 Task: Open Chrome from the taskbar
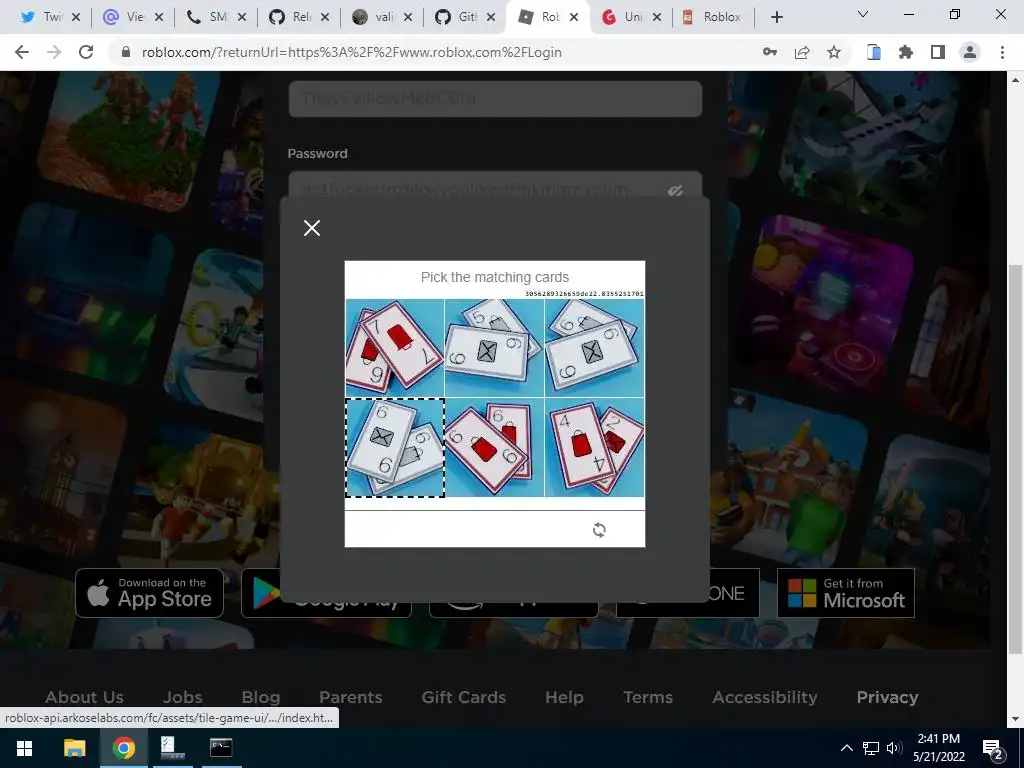pyautogui.click(x=123, y=748)
